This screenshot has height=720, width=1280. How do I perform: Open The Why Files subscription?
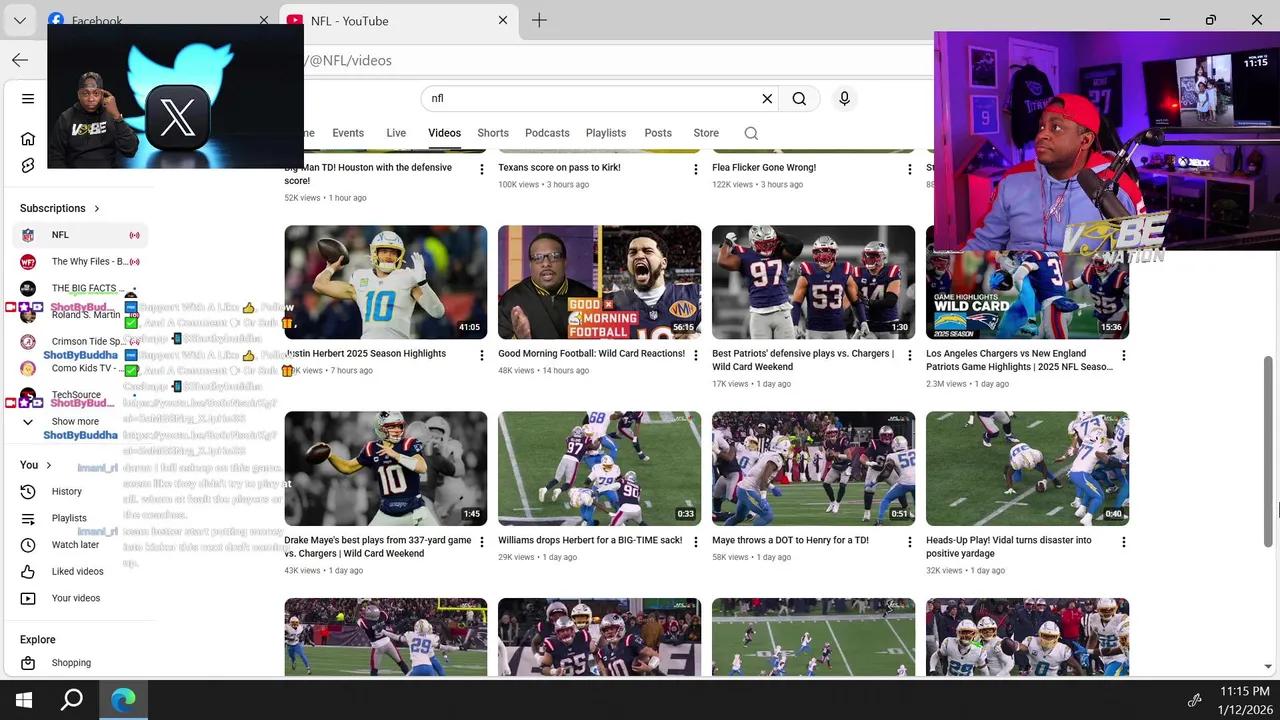pyautogui.click(x=80, y=262)
